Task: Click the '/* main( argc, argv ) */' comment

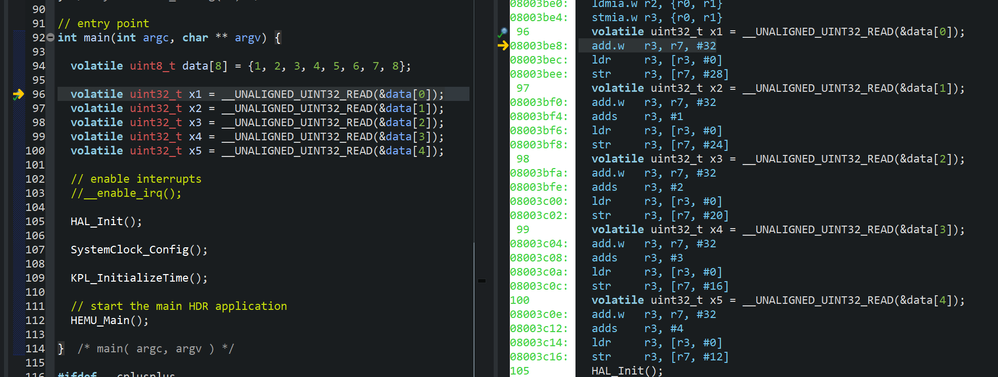Action: click(156, 348)
